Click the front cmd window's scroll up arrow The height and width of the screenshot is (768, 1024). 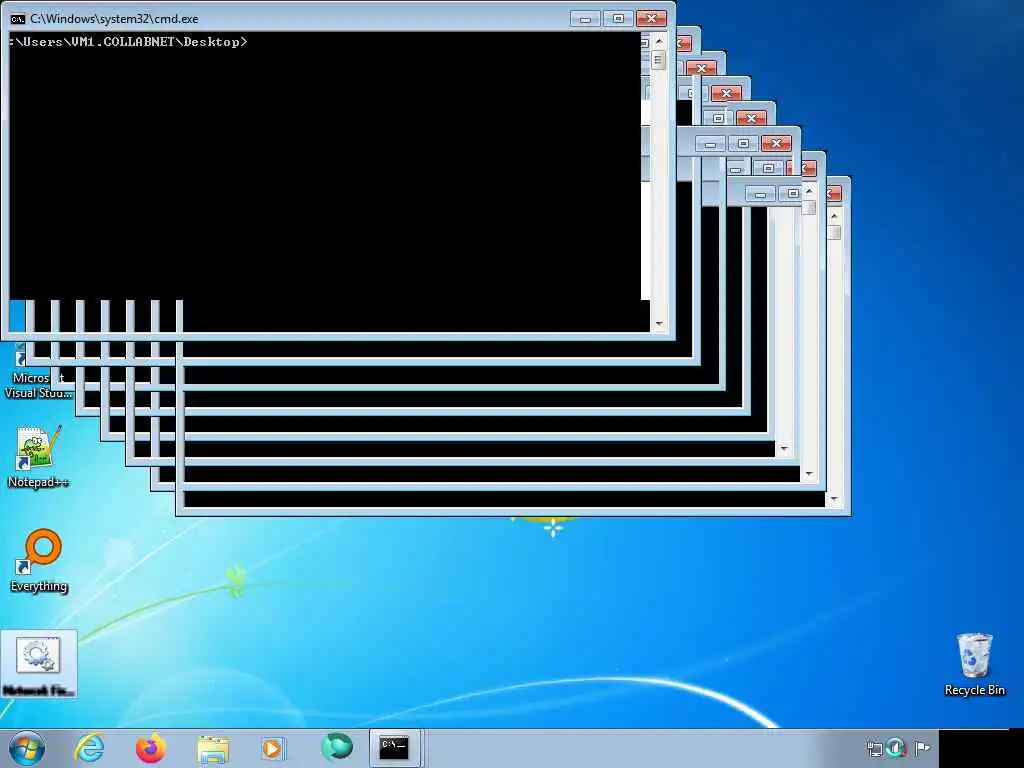[x=659, y=41]
